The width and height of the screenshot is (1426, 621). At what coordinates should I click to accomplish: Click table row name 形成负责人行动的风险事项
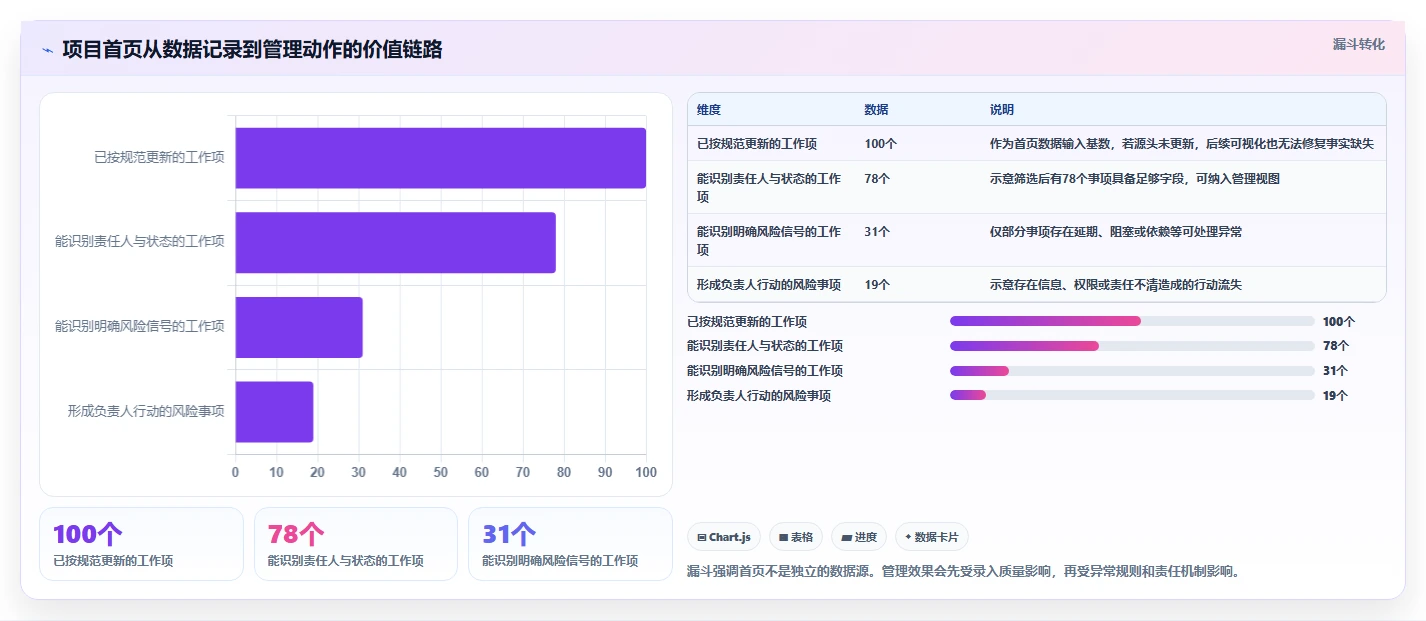(x=769, y=285)
